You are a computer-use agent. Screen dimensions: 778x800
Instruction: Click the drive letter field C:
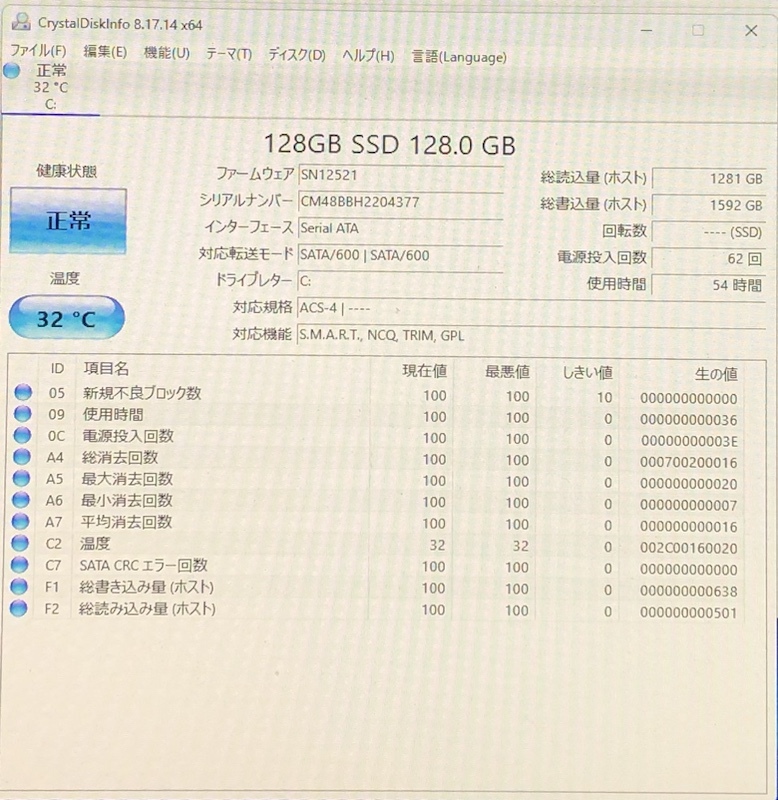400,281
